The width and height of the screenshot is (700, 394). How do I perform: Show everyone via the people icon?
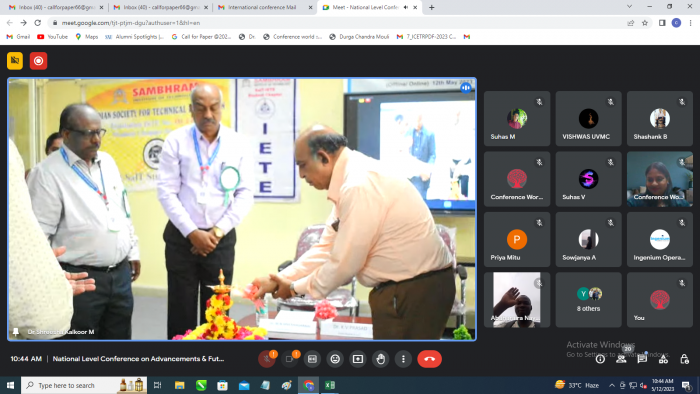click(x=621, y=359)
